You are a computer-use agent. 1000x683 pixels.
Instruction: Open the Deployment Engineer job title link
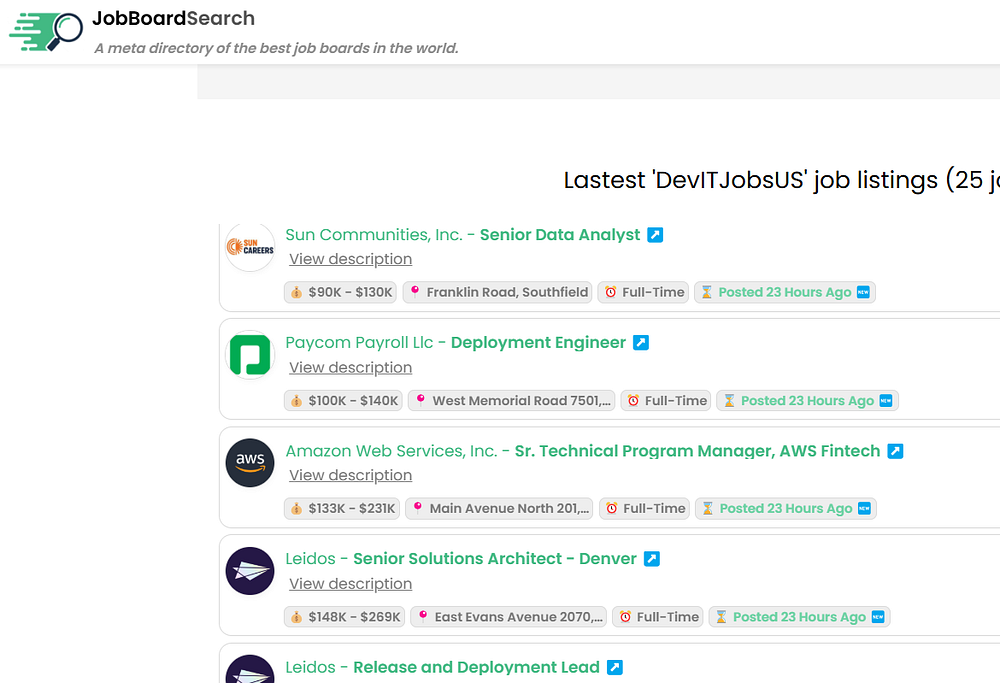pos(538,343)
